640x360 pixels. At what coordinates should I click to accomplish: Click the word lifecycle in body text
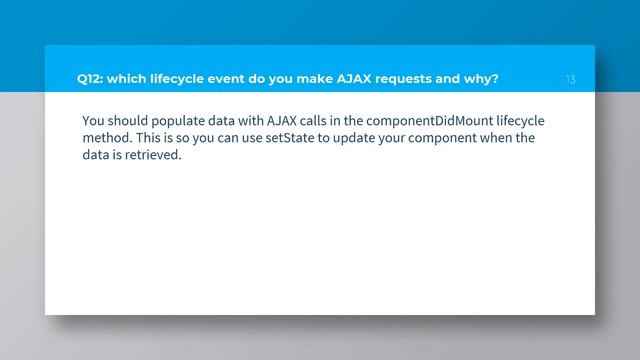[520, 121]
